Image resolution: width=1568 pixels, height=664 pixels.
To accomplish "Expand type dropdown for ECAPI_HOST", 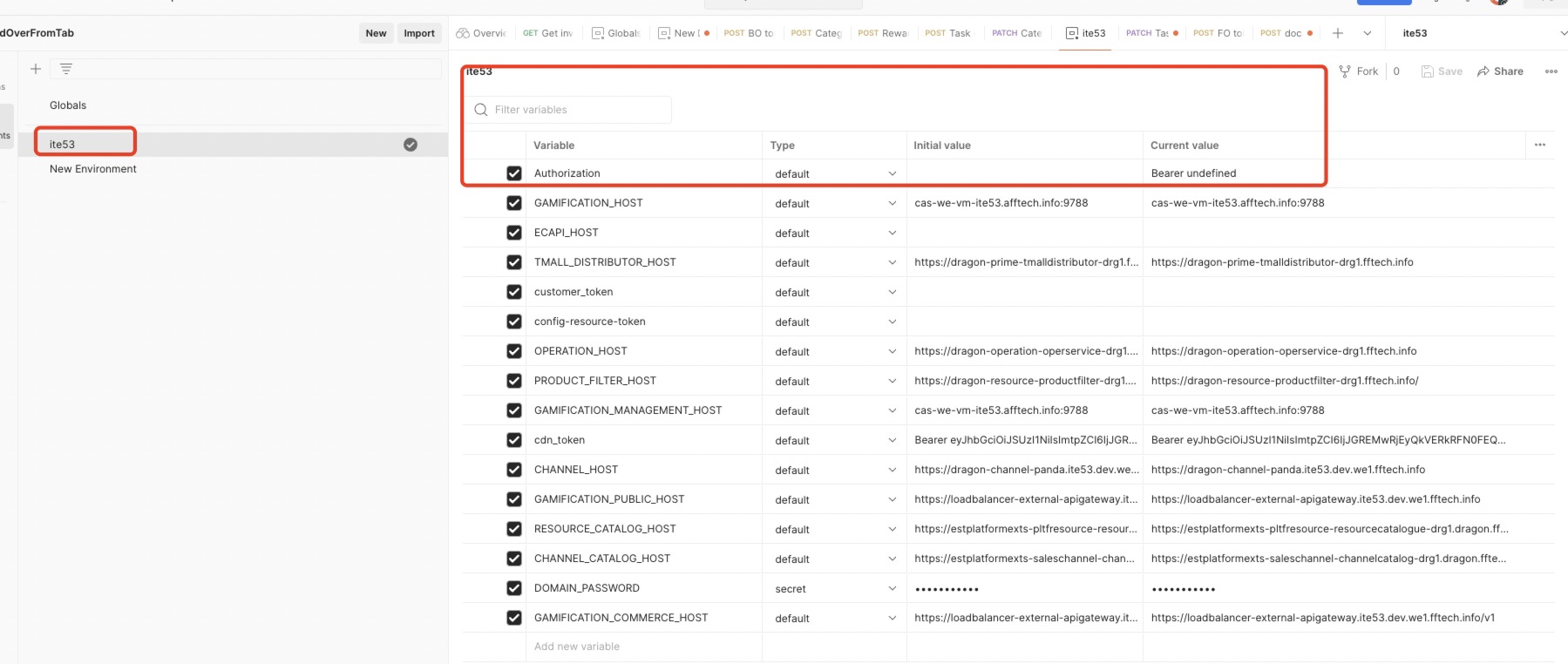I will [x=892, y=234].
